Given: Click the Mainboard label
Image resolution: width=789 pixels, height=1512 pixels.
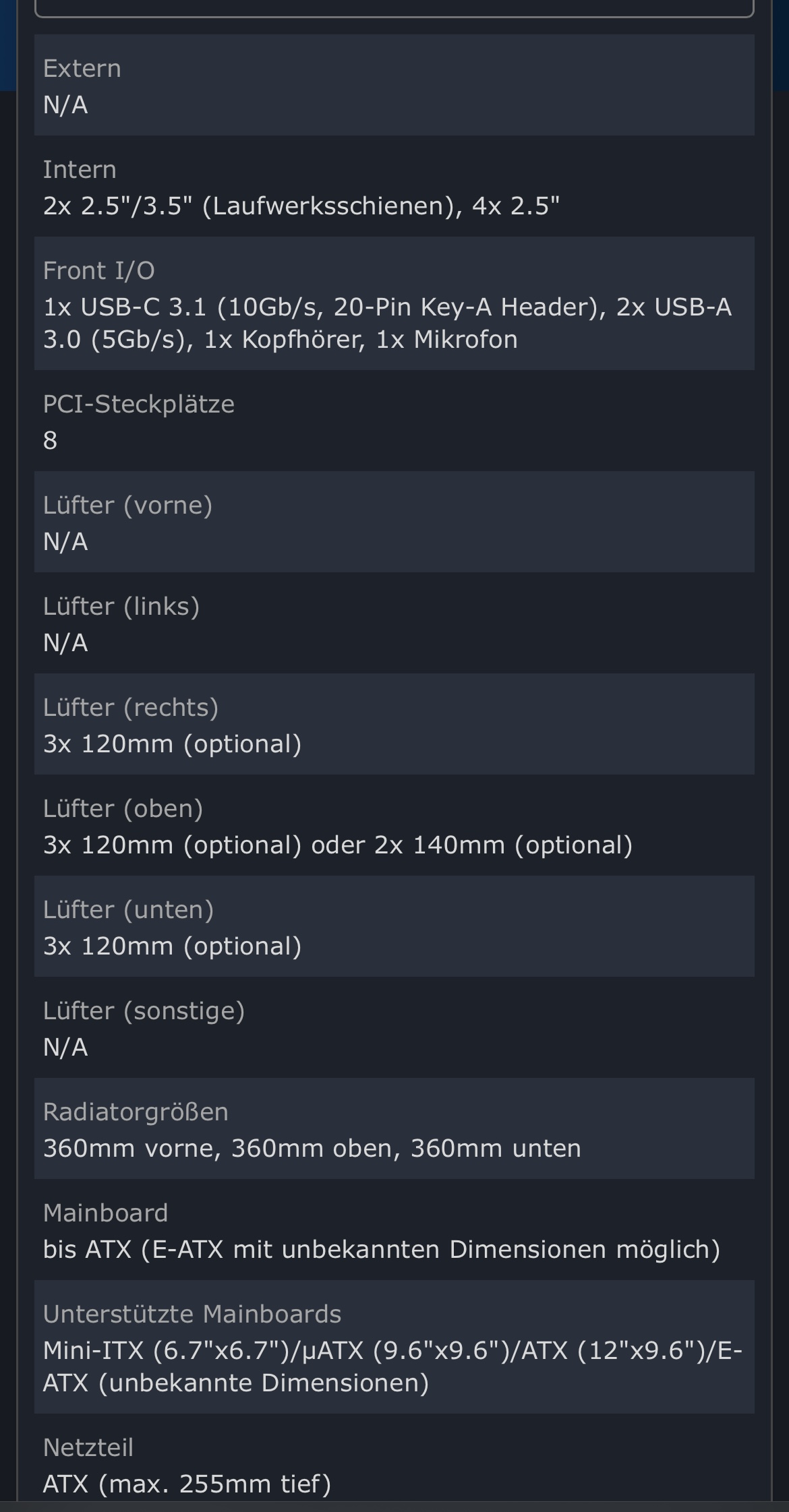Looking at the screenshot, I should tap(105, 1213).
